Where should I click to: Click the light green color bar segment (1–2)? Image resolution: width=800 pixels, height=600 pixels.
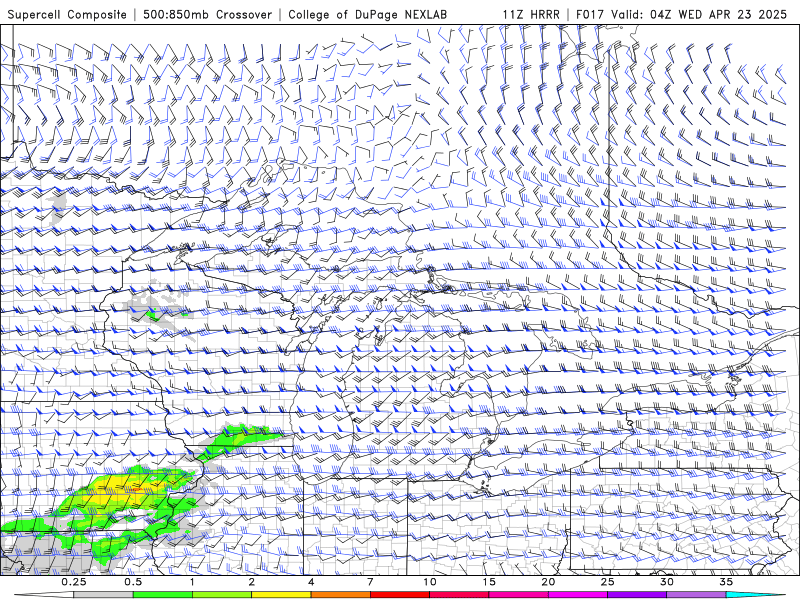pyautogui.click(x=222, y=595)
